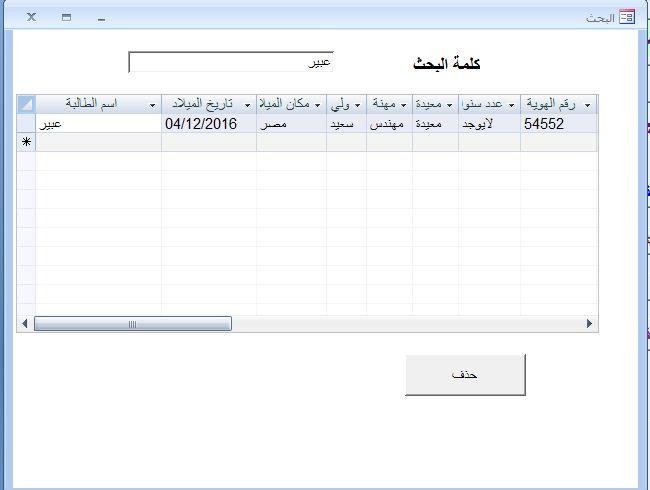Minimize the البحث window
Image resolution: width=650 pixels, height=490 pixels.
point(102,18)
